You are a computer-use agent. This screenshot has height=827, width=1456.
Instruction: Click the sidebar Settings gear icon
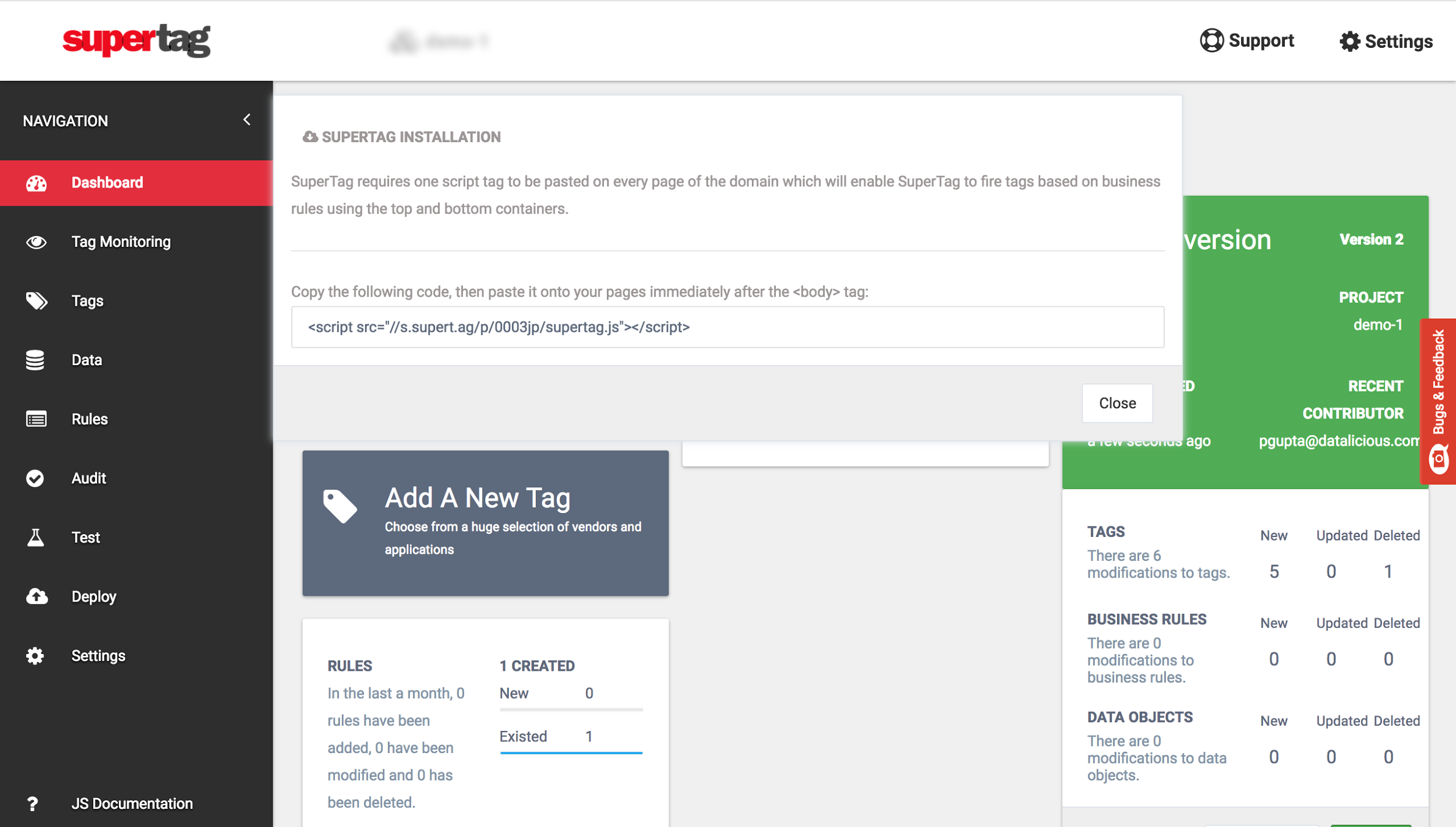click(35, 656)
